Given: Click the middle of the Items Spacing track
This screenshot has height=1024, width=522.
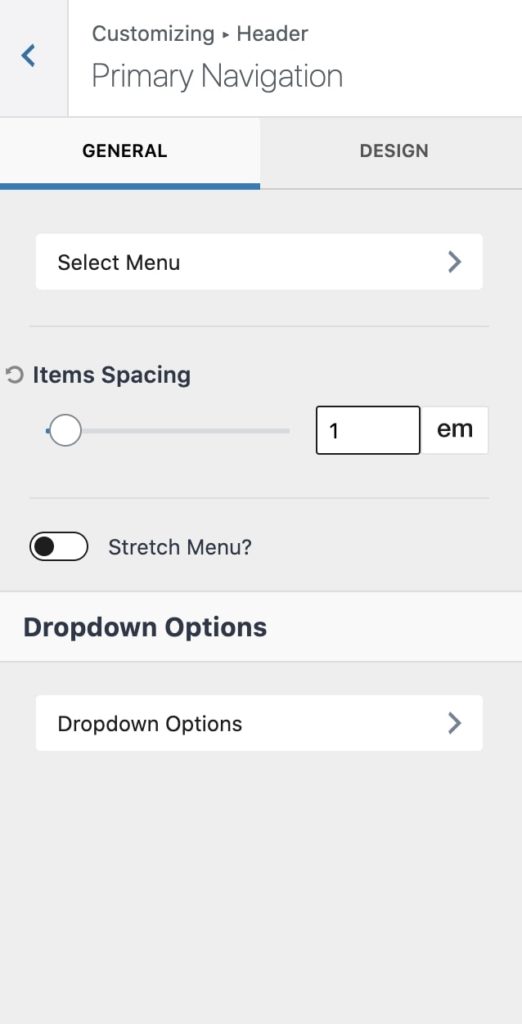Looking at the screenshot, I should click(168, 430).
